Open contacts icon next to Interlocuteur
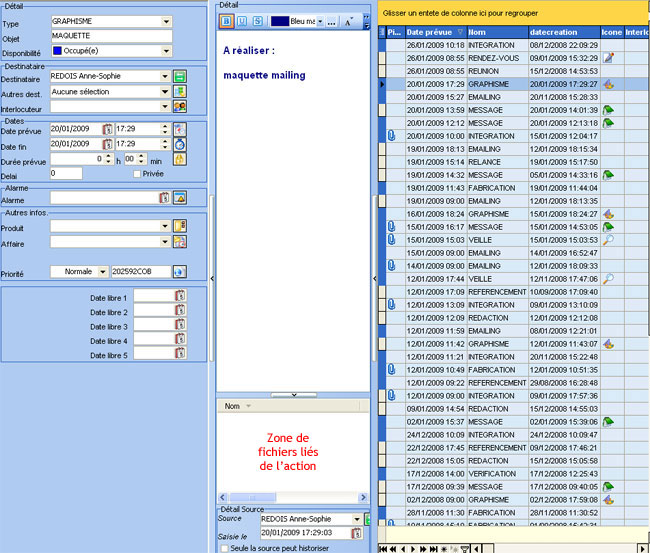 coord(179,107)
